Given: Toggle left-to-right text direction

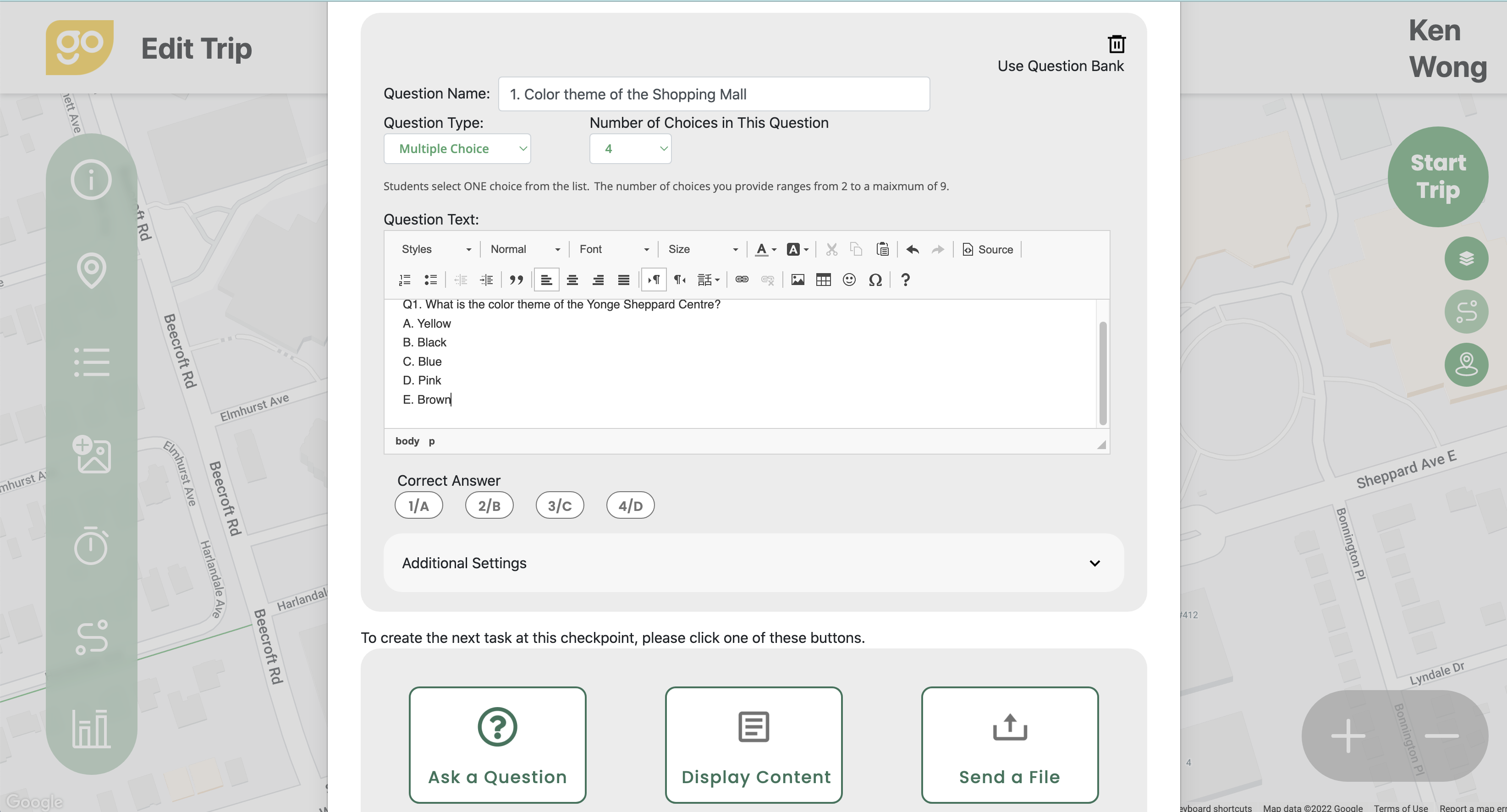Looking at the screenshot, I should 654,280.
